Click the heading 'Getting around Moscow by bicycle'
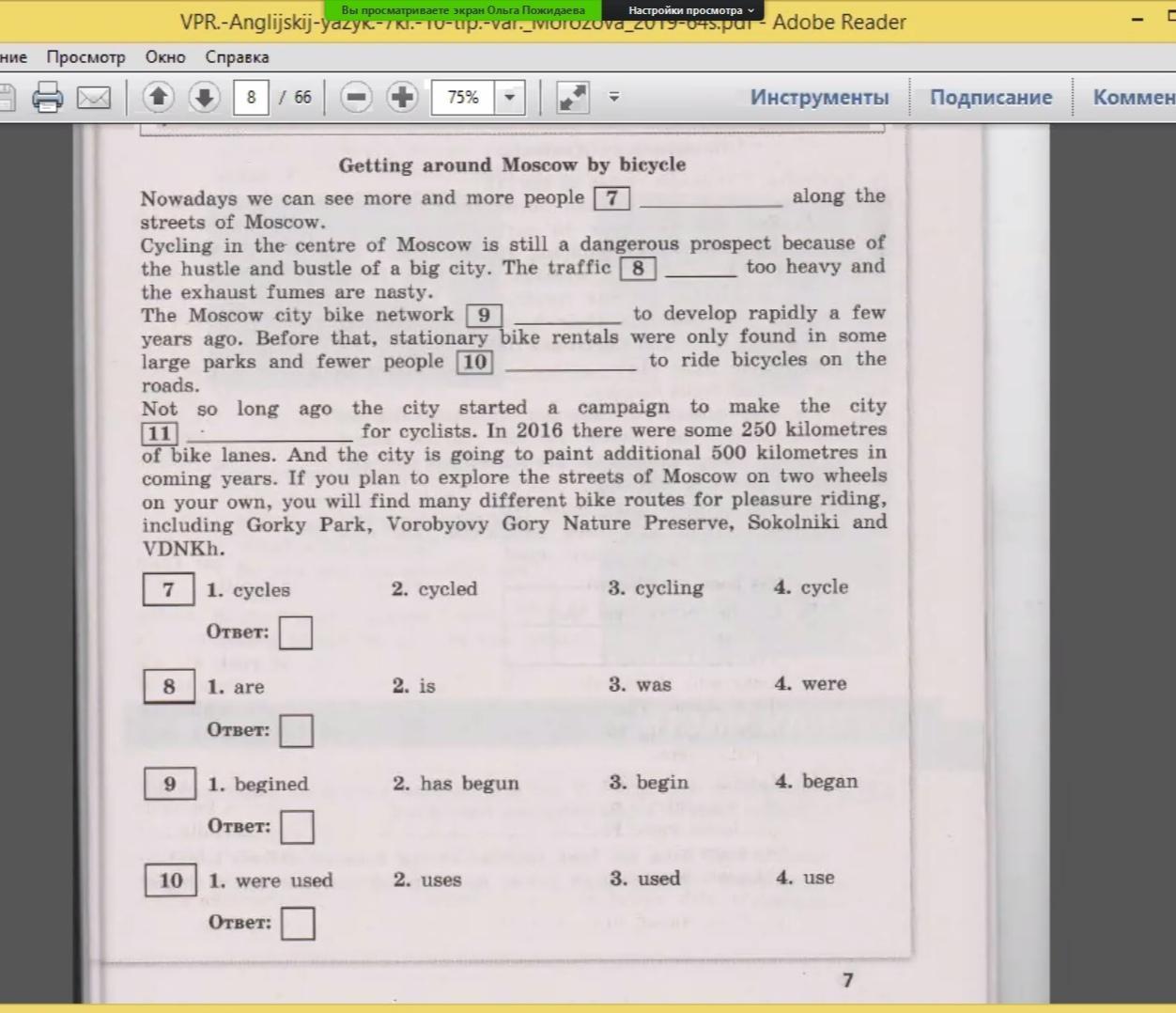 tap(512, 164)
